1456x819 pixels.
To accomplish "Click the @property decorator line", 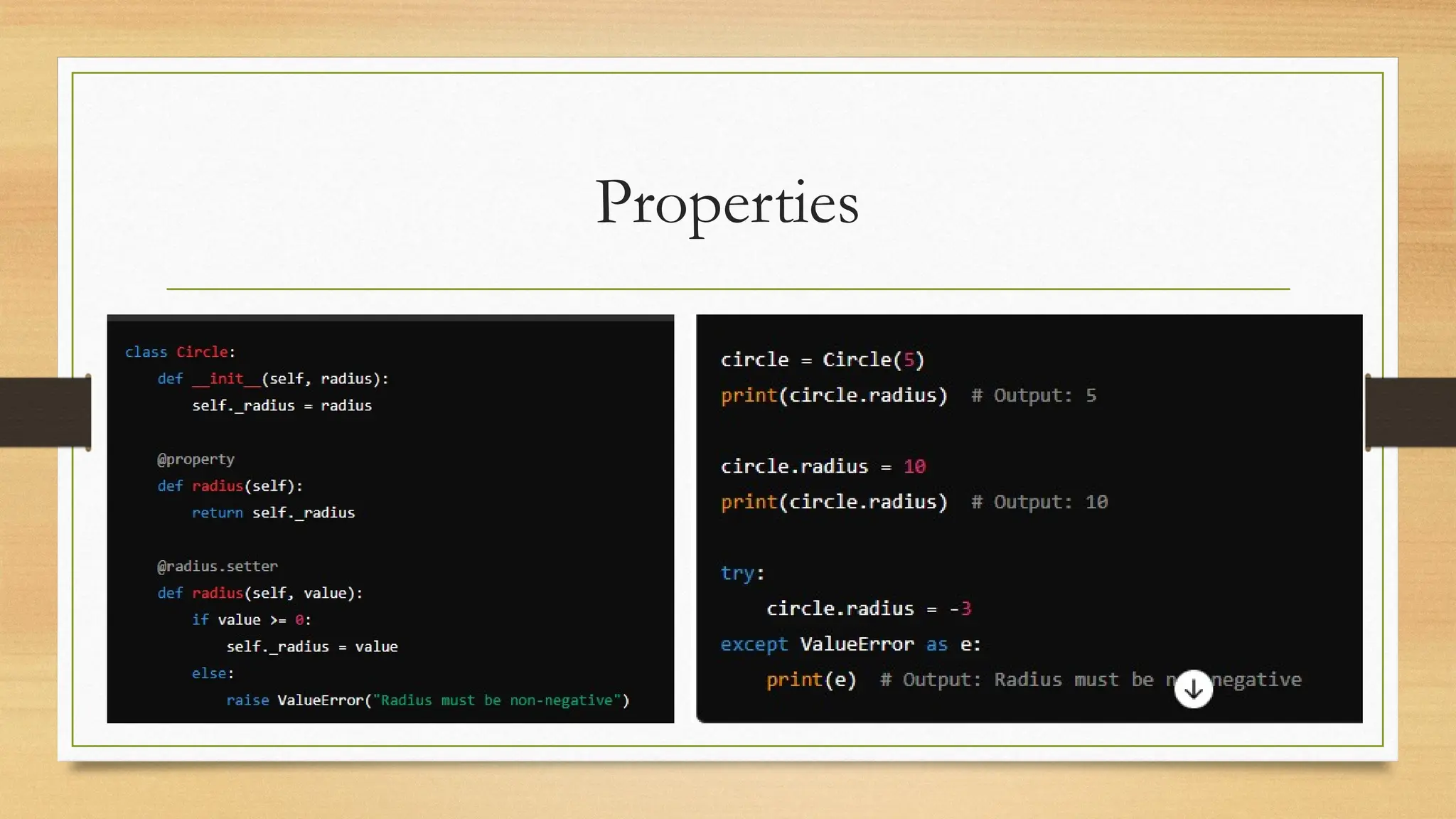I will [x=196, y=459].
